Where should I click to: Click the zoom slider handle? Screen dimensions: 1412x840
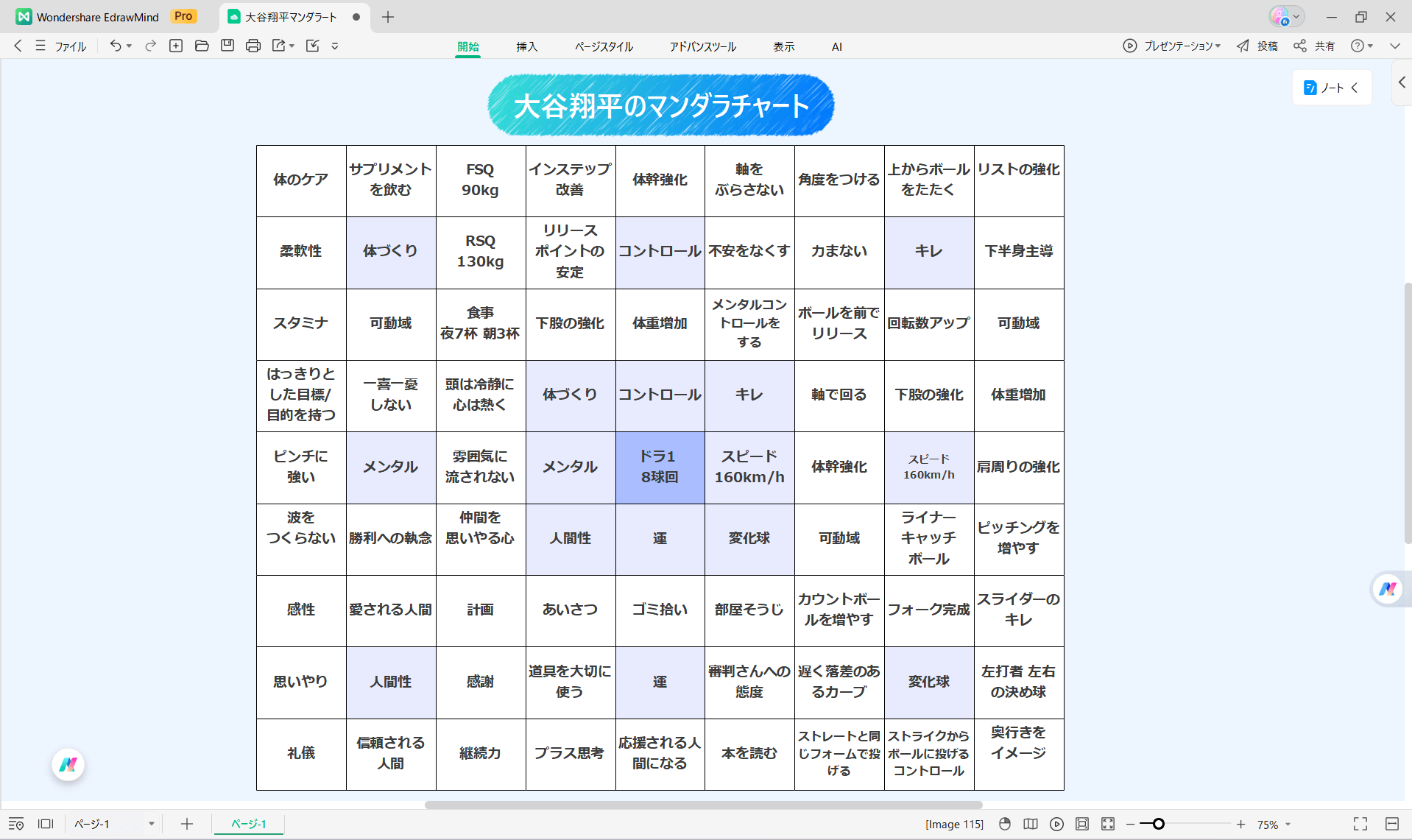[1158, 824]
